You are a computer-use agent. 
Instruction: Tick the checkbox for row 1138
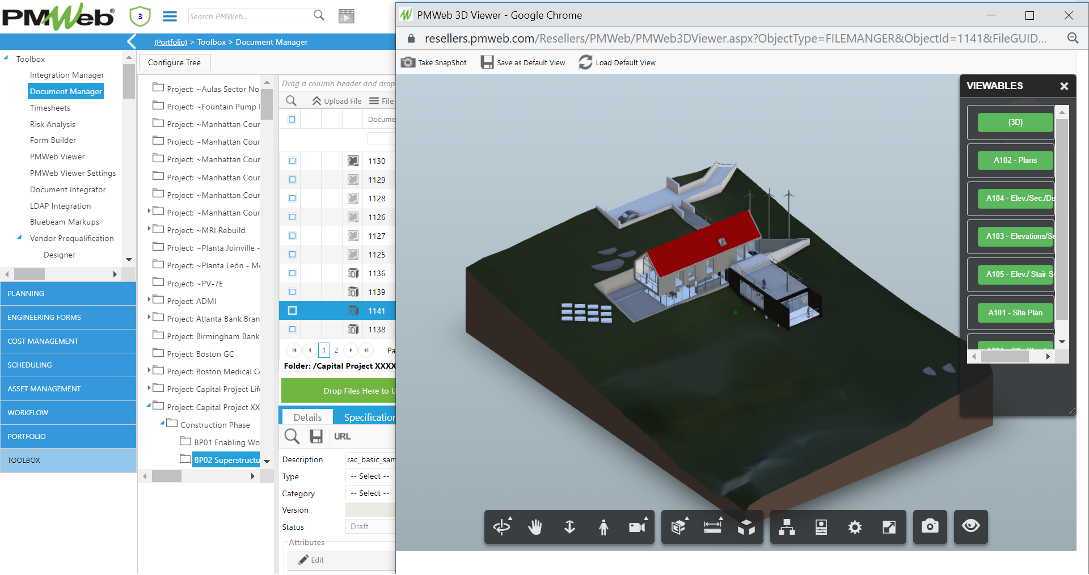292,330
